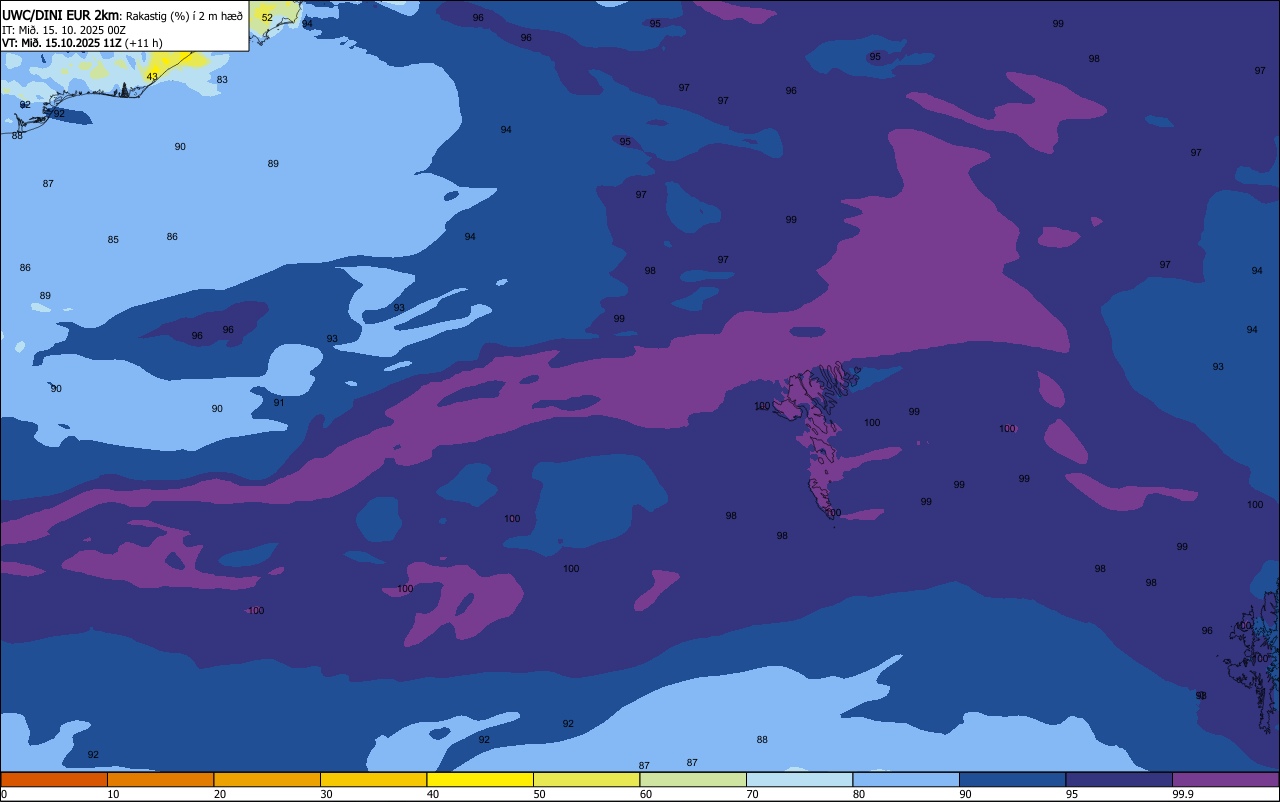
Task: Click the "83" humidity value on the map
Action: 222,80
